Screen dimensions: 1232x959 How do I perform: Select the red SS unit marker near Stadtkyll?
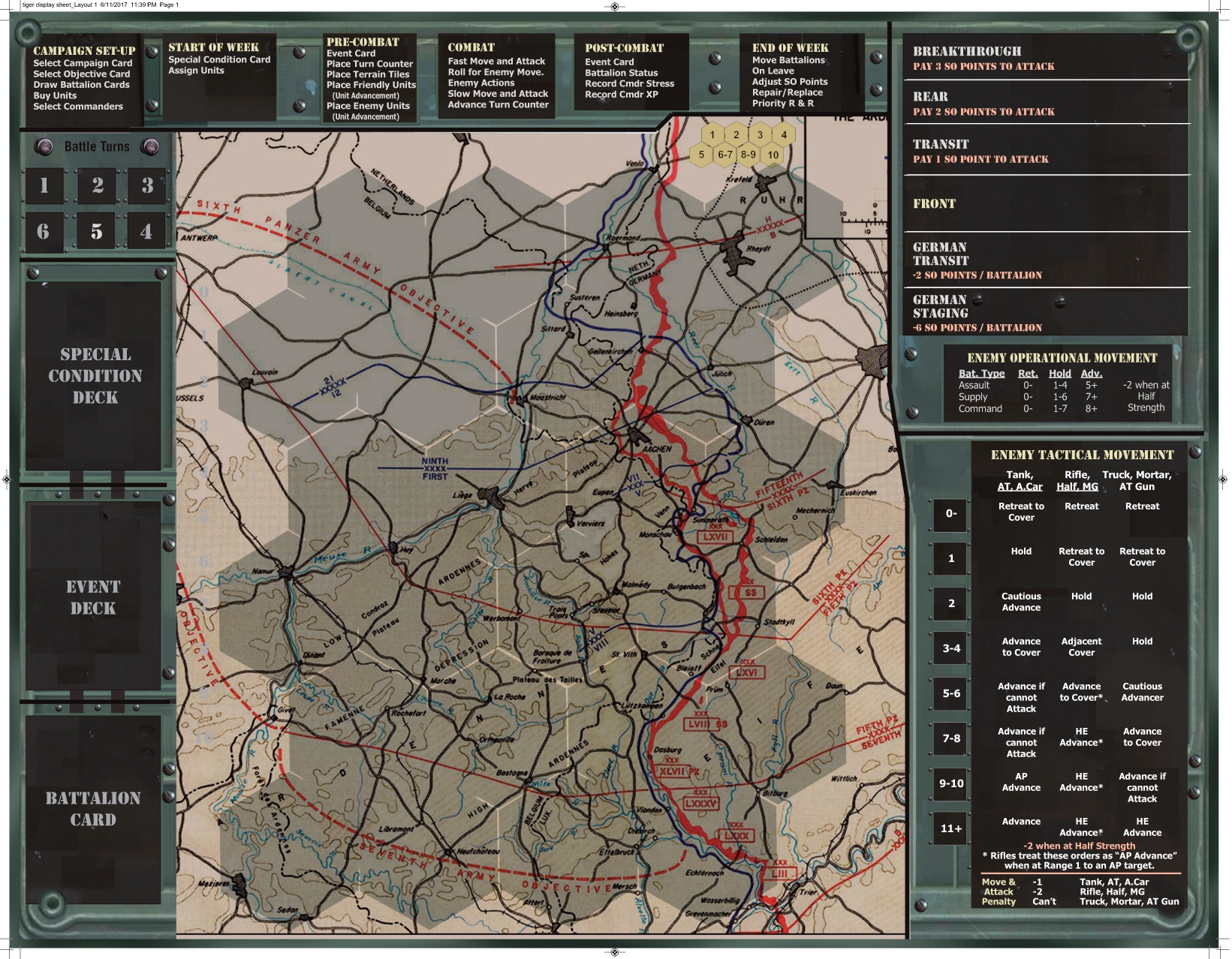pyautogui.click(x=749, y=592)
